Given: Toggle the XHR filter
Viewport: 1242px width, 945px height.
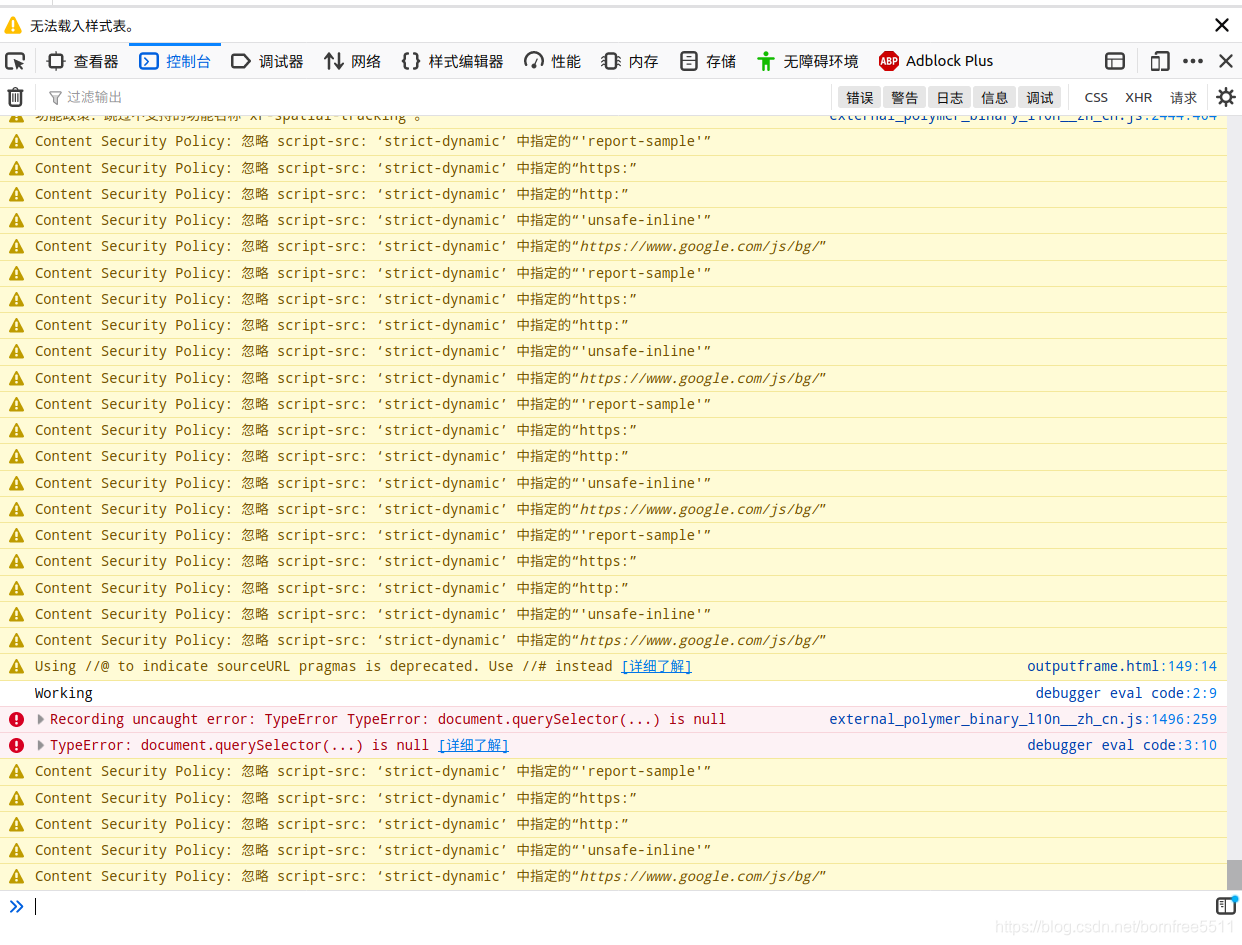Looking at the screenshot, I should click(1139, 97).
